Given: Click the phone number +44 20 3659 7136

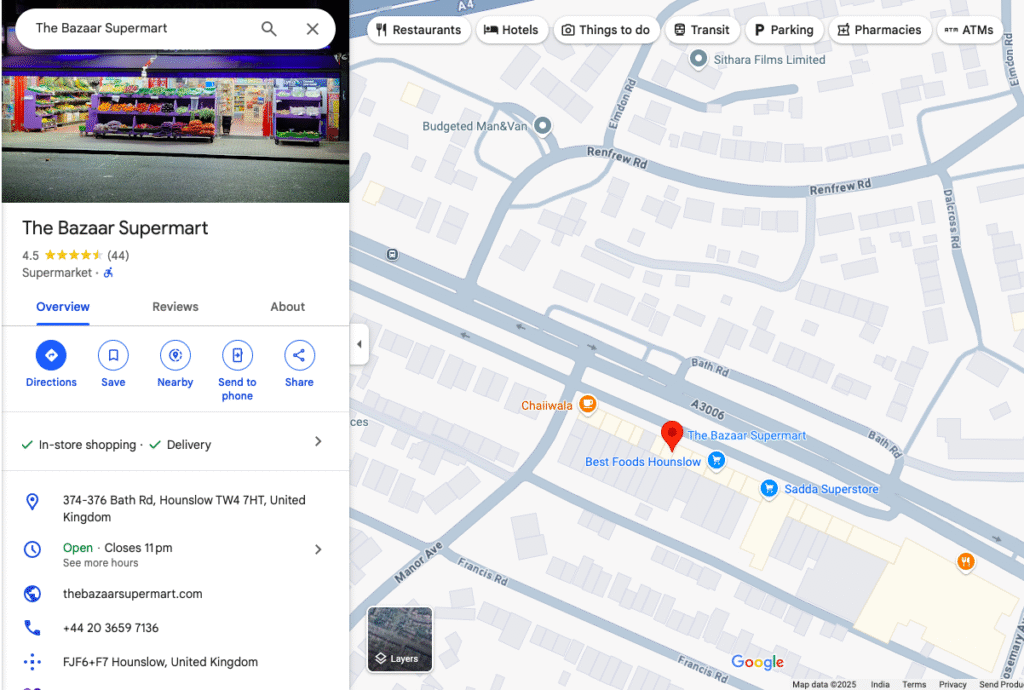Looking at the screenshot, I should point(110,628).
